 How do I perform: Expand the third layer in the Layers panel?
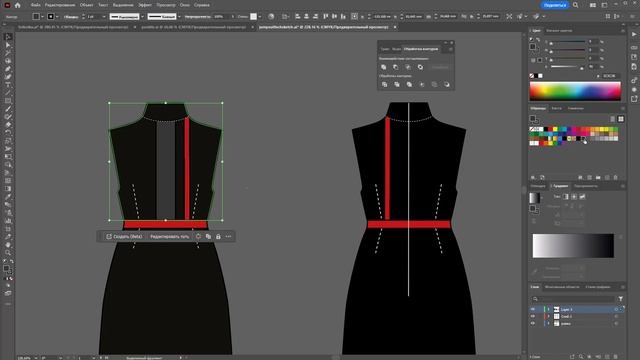549,323
